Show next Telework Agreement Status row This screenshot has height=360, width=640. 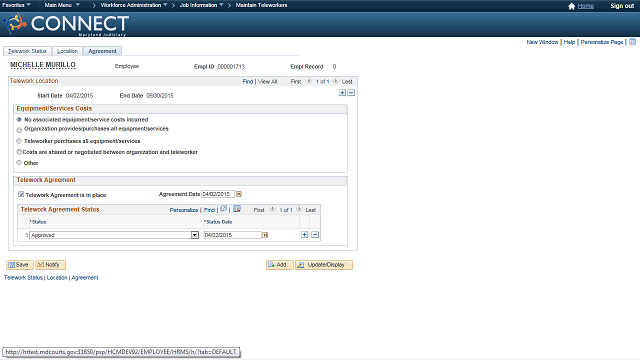pos(299,209)
